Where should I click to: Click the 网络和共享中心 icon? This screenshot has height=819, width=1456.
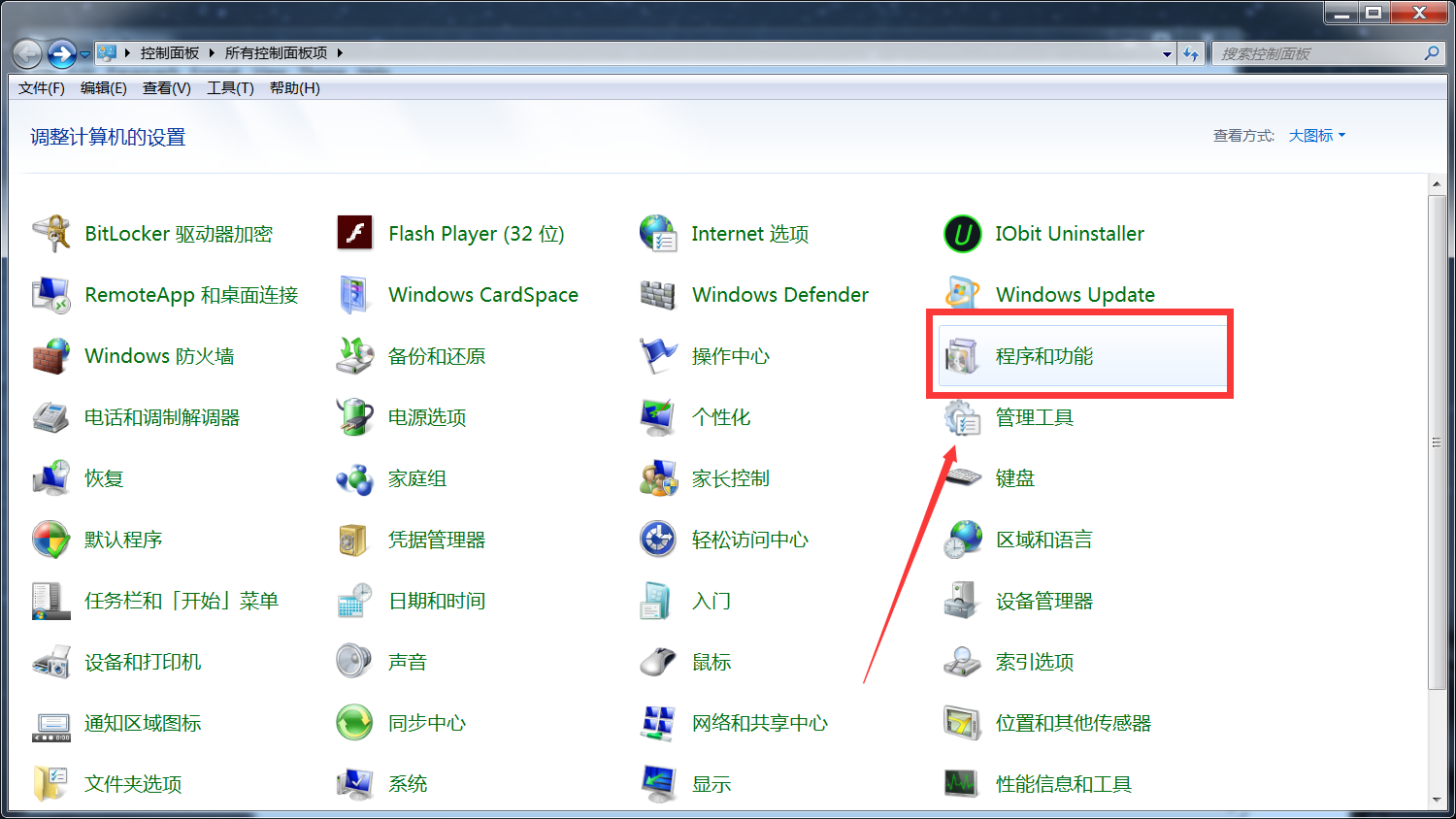[658, 723]
